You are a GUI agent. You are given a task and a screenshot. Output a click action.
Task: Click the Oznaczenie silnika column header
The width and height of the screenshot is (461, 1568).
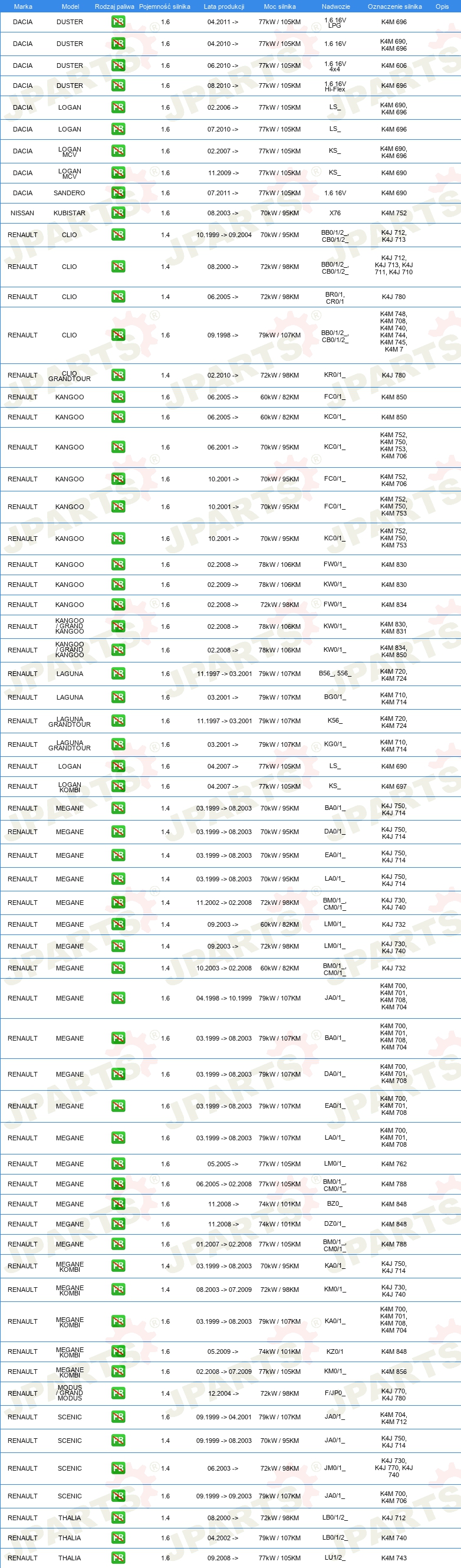[x=395, y=6]
